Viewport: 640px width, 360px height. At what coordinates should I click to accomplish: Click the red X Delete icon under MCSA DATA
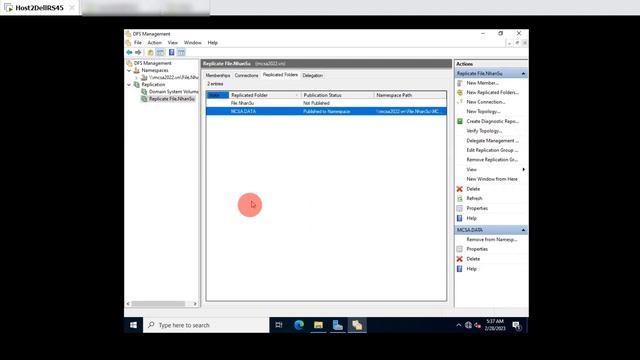(460, 259)
